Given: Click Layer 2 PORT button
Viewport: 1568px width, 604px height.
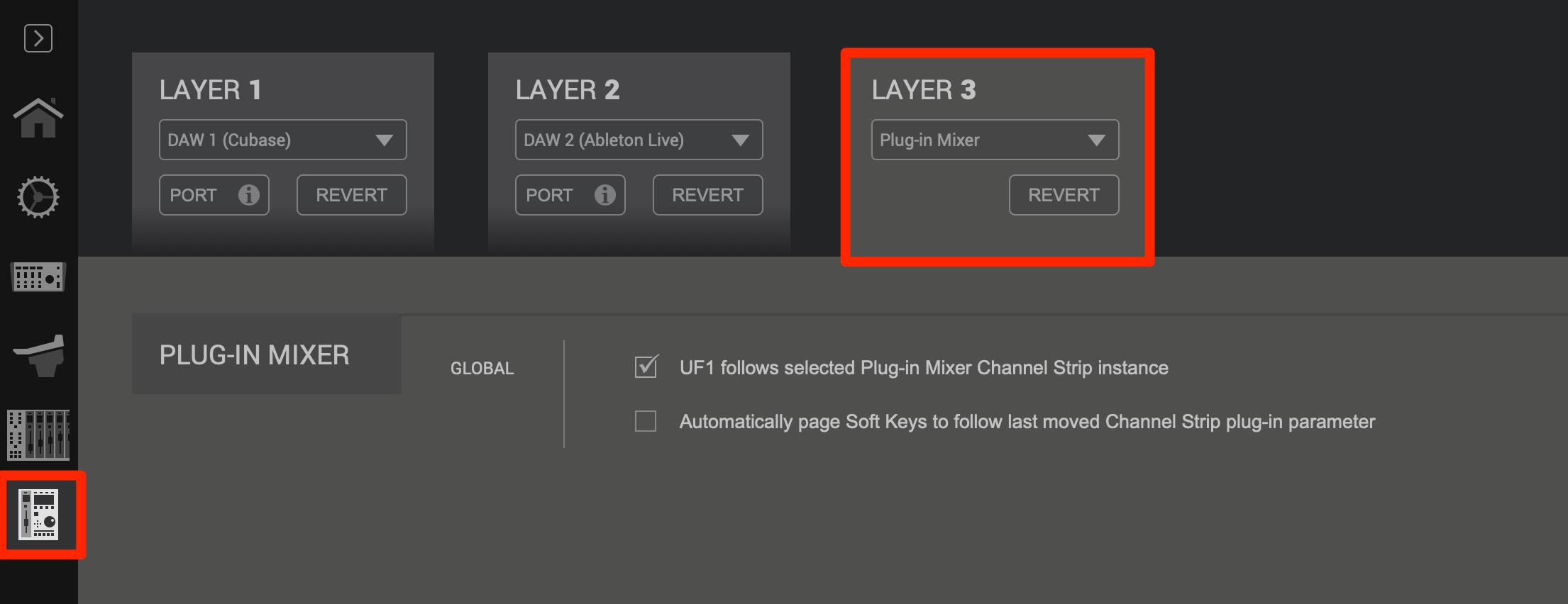Looking at the screenshot, I should [x=570, y=195].
